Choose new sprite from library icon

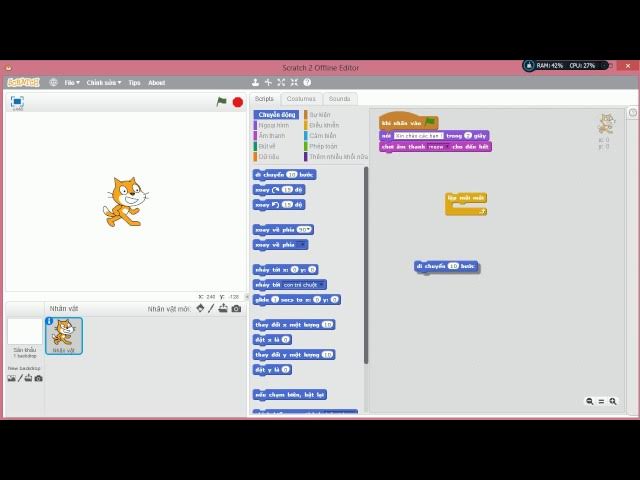[x=200, y=309]
